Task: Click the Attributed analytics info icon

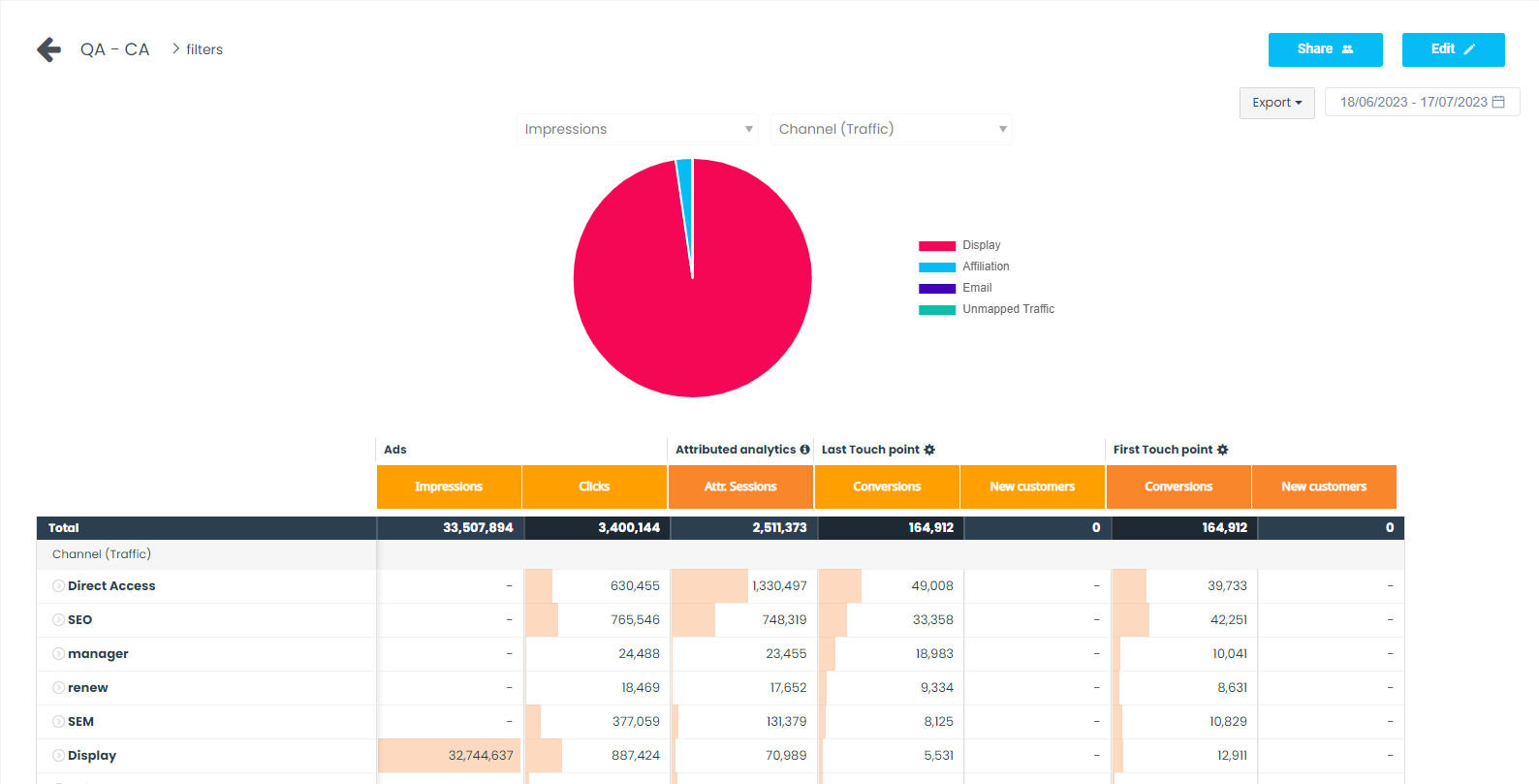Action: 804,450
